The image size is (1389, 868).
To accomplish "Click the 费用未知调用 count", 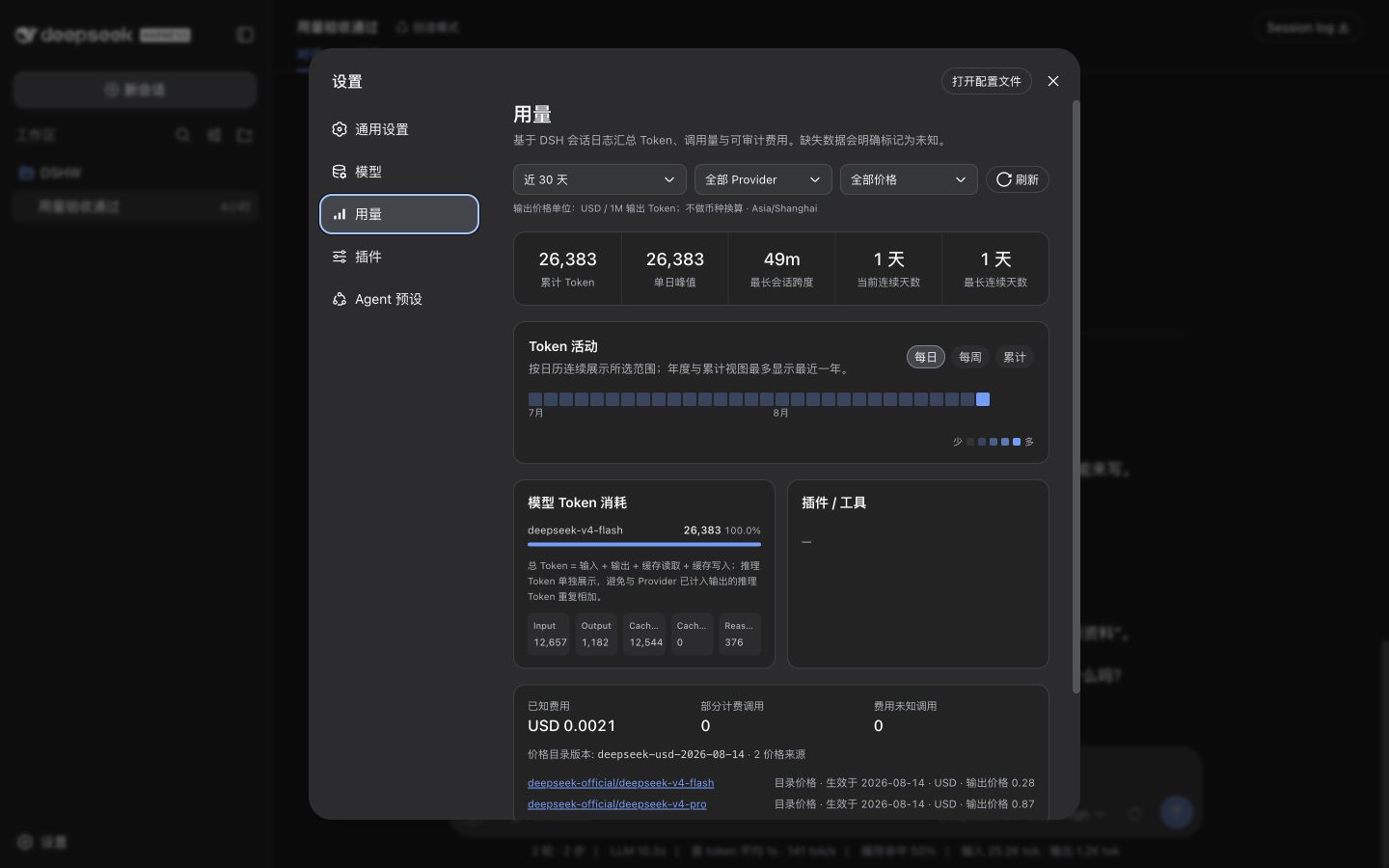I will [879, 726].
